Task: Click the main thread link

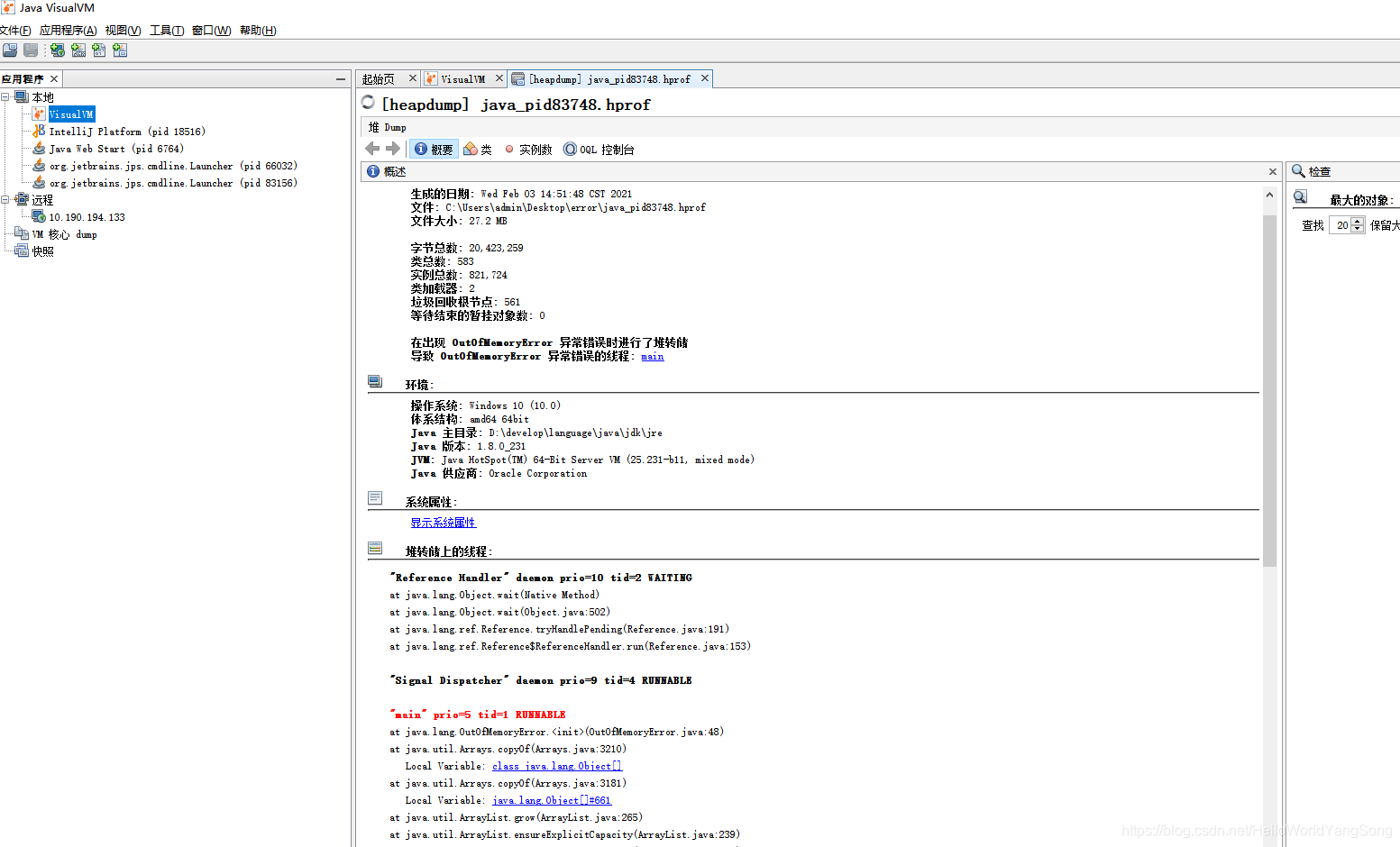Action: click(652, 357)
